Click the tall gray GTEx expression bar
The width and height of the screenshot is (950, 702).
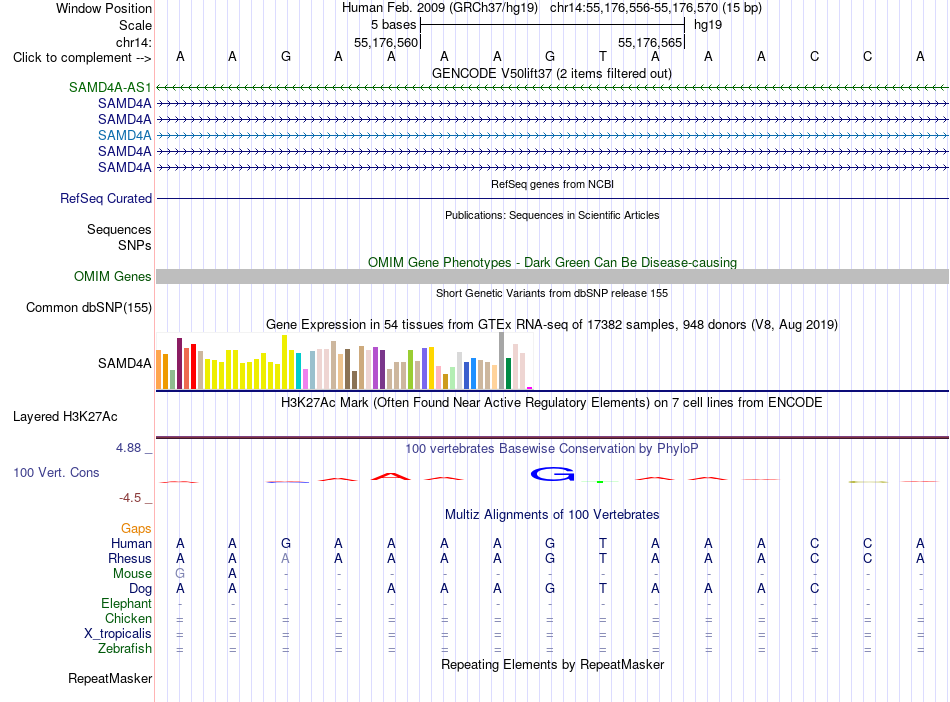coord(502,360)
